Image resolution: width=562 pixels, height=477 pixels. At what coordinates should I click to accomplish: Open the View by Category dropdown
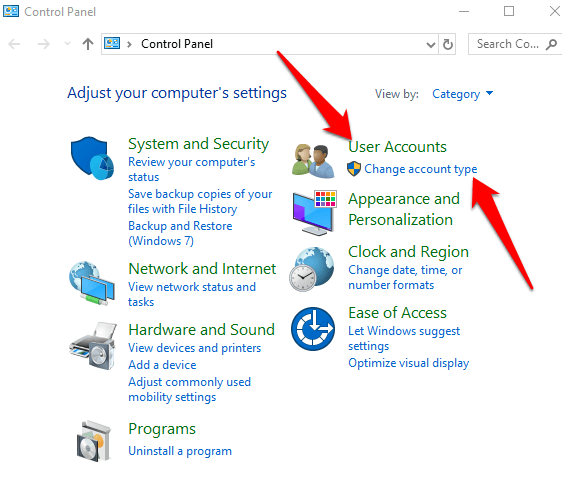point(462,94)
